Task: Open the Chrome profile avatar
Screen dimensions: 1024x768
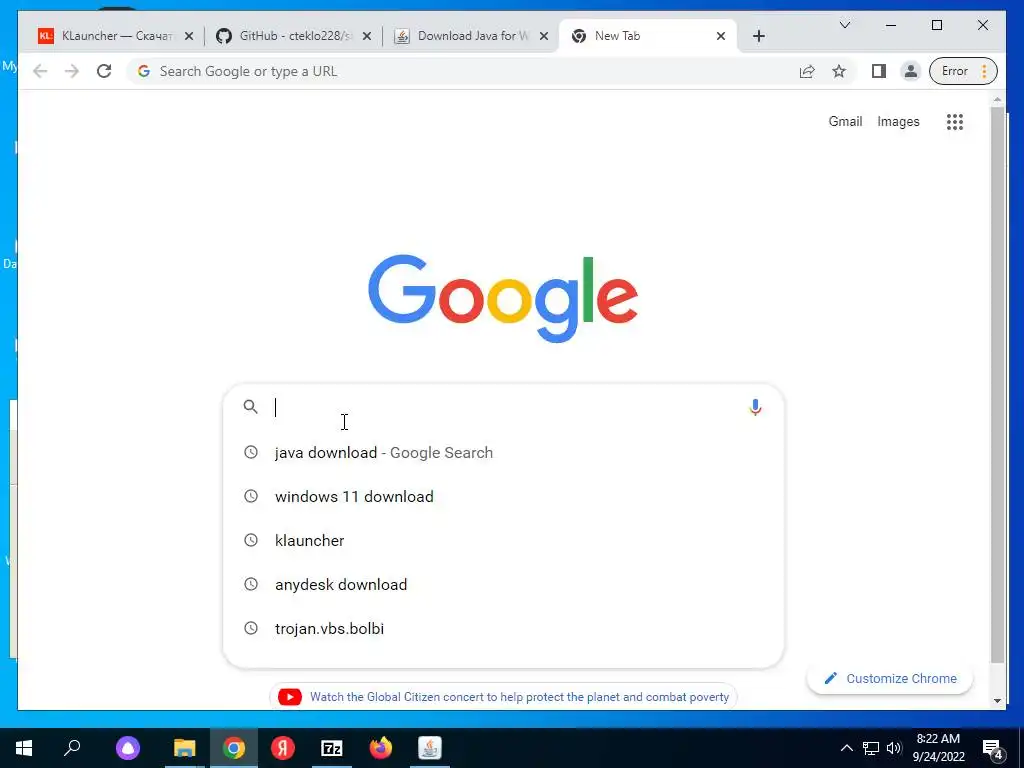Action: (x=910, y=71)
